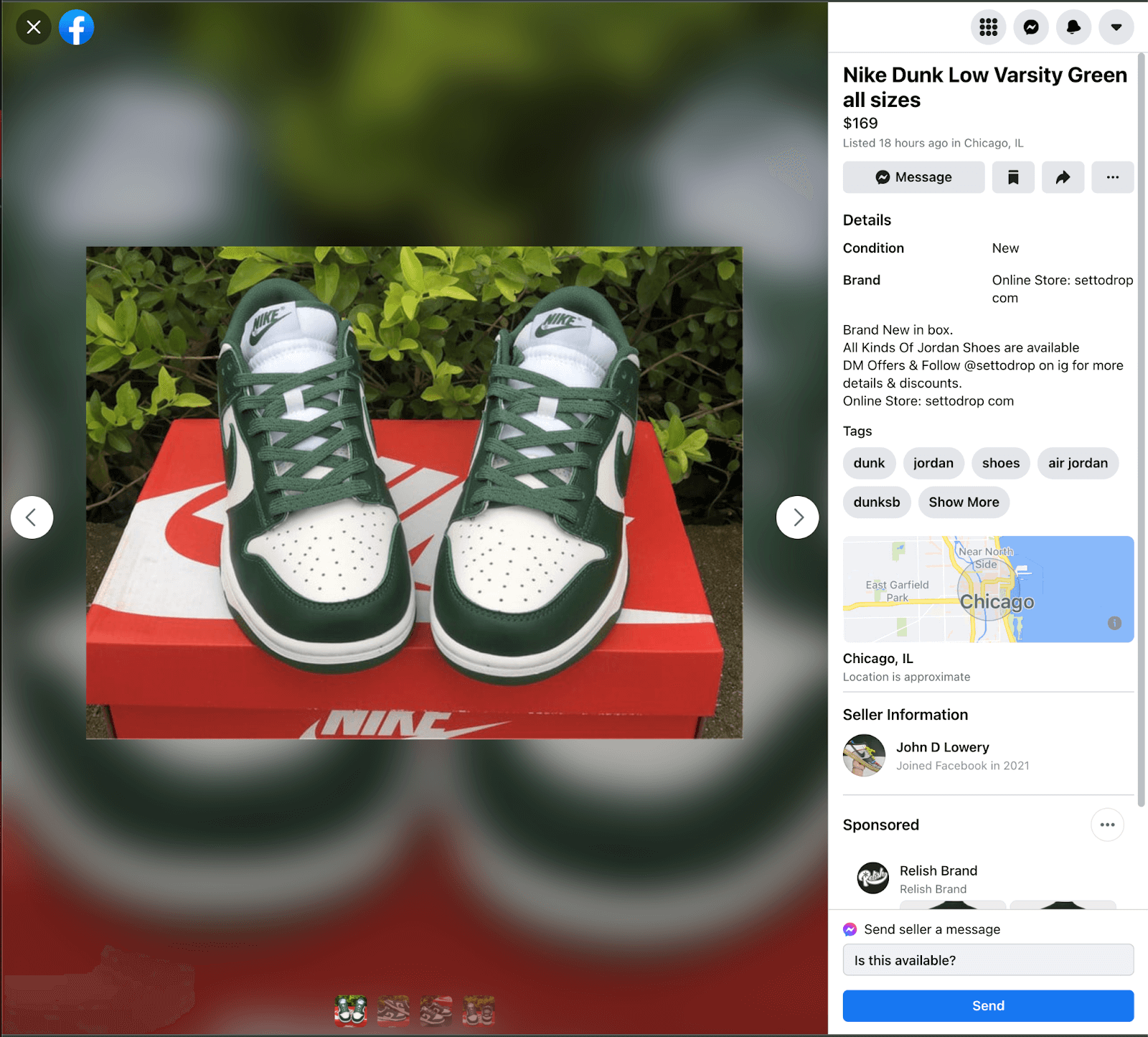Click the $169 price text
The height and width of the screenshot is (1037, 1148).
(x=860, y=123)
